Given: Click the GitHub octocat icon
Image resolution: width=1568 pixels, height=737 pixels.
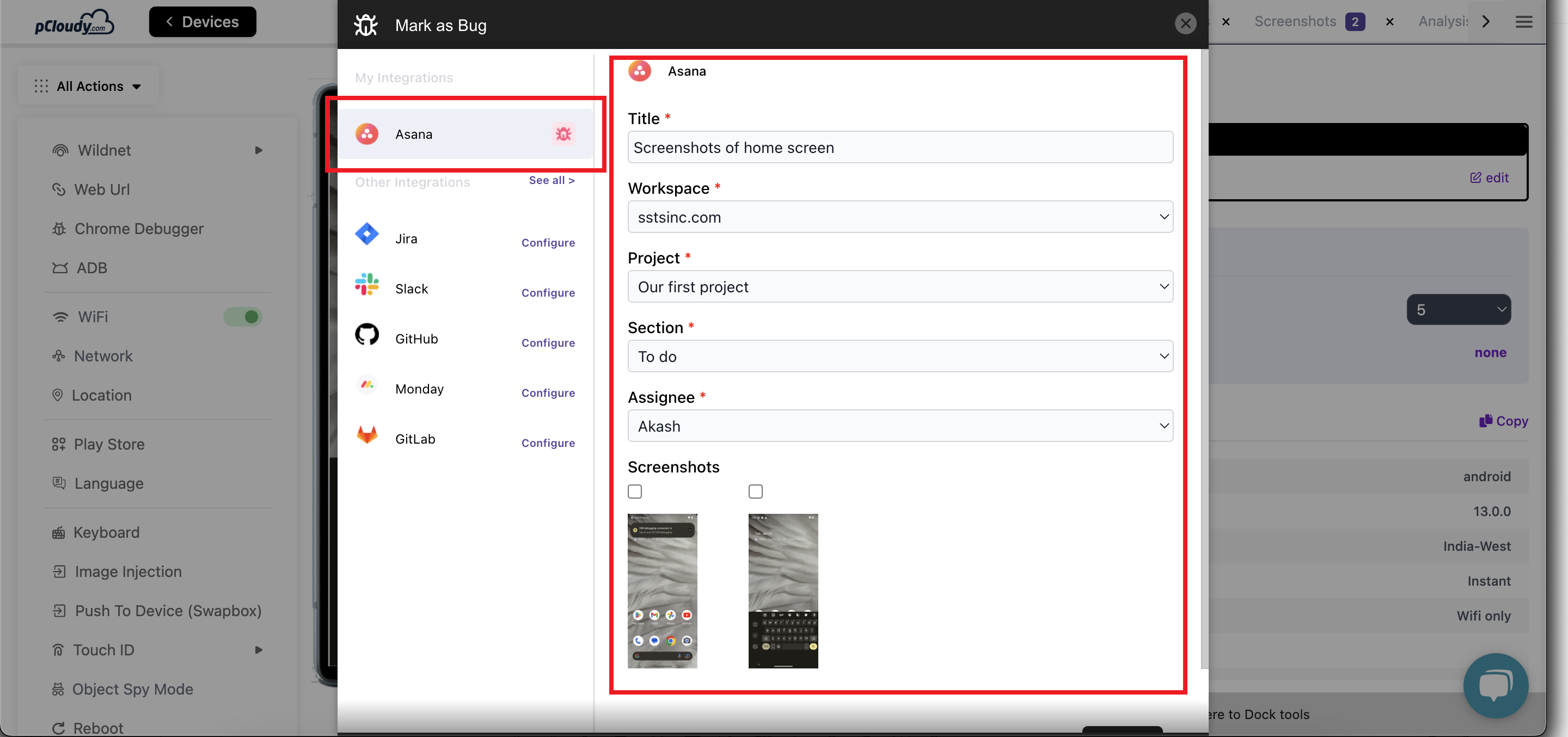Looking at the screenshot, I should click(366, 334).
